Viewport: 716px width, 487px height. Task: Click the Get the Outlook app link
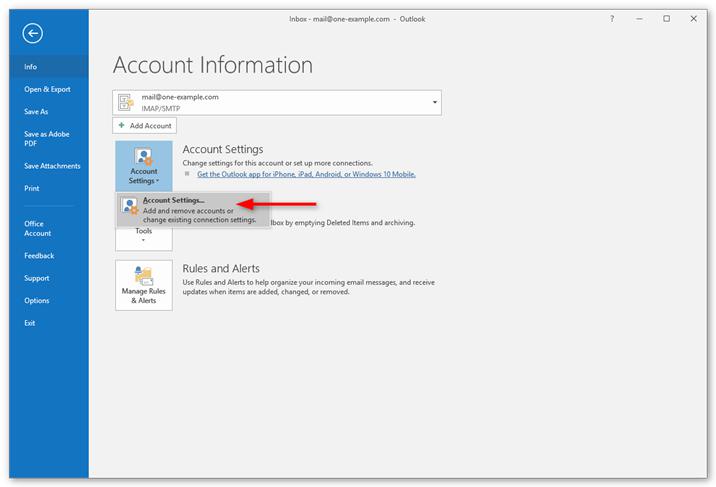(306, 174)
